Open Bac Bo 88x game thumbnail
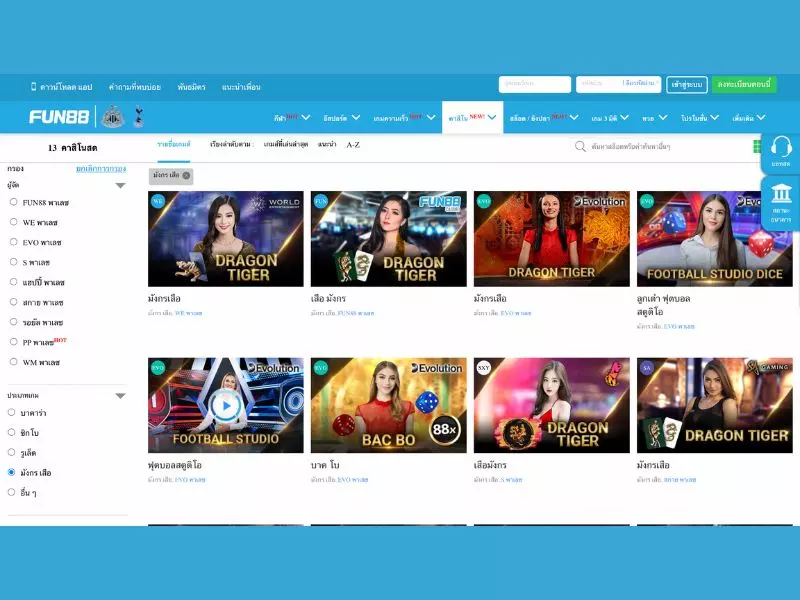Screen dimensions: 800x600 (x=388, y=405)
